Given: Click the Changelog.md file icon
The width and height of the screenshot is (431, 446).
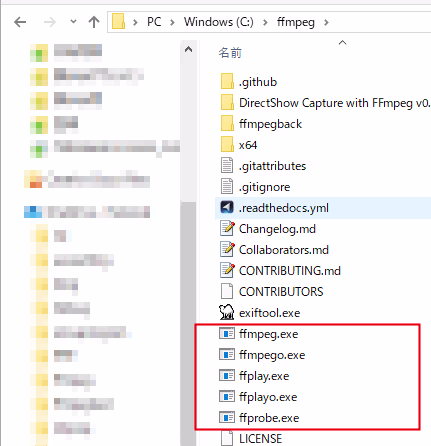Looking at the screenshot, I should point(227,229).
